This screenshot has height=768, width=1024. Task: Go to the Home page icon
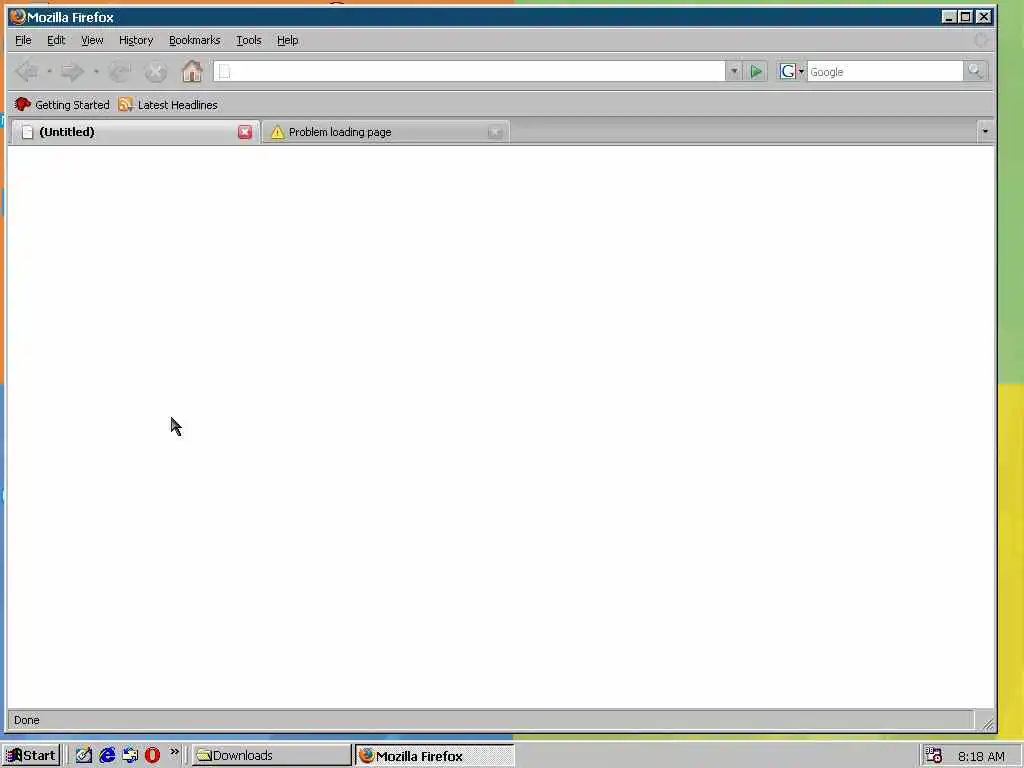192,71
